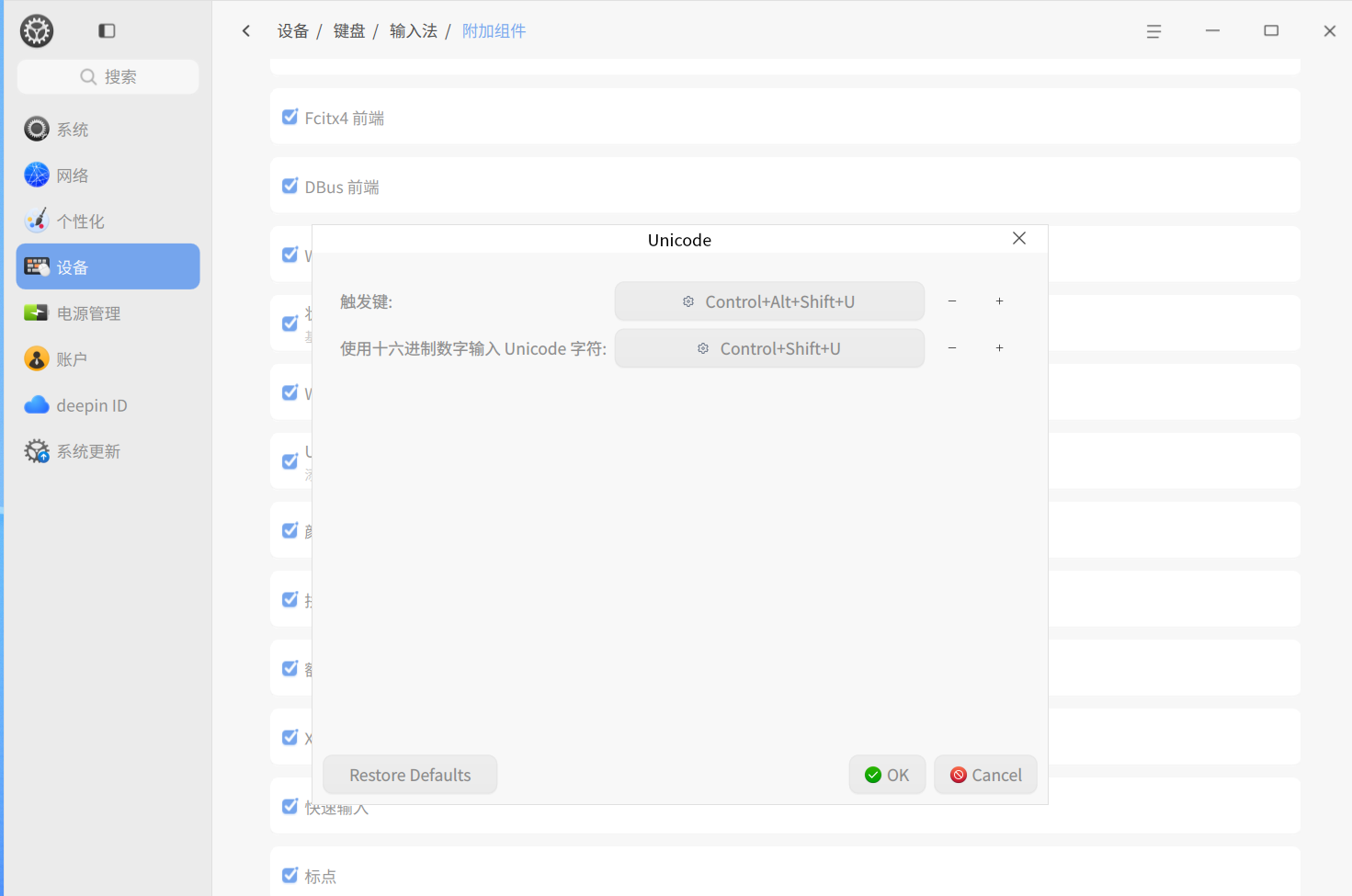The image size is (1352, 896).
Task: Click the 触发键 label
Action: pyautogui.click(x=366, y=301)
